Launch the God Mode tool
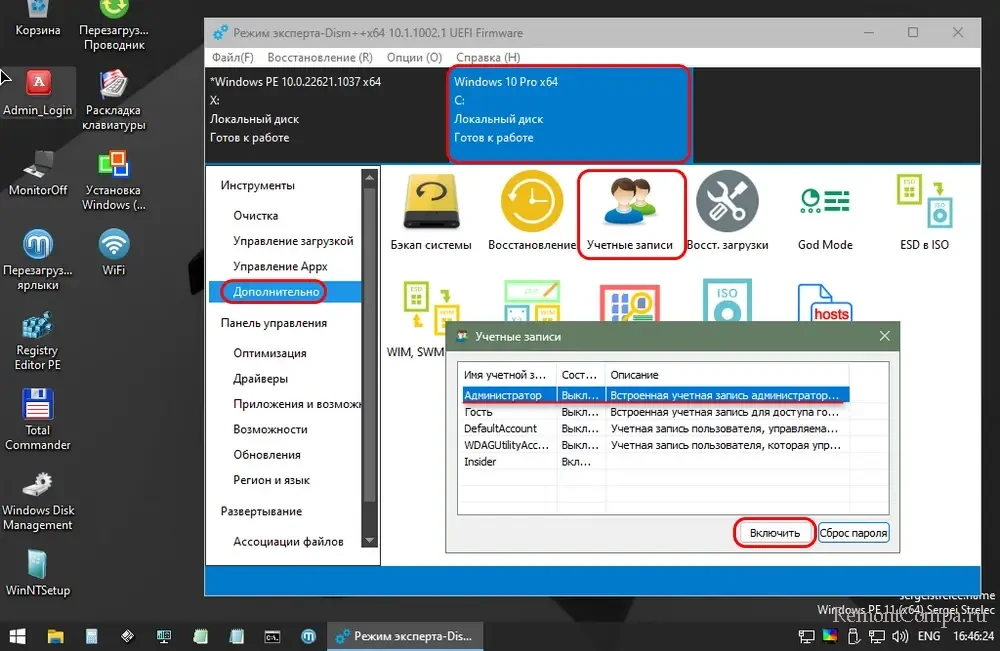 point(825,217)
